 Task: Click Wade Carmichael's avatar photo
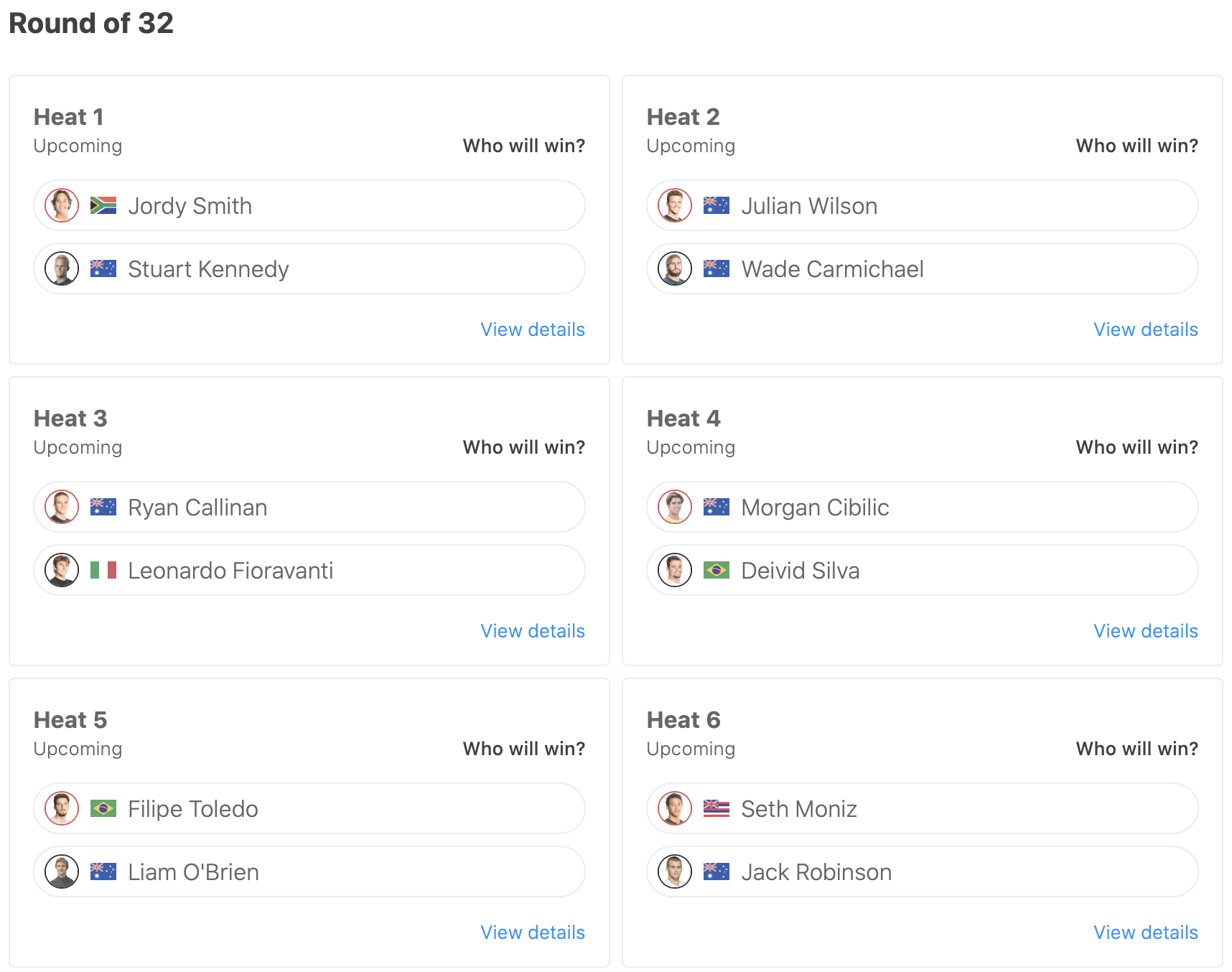coord(675,269)
